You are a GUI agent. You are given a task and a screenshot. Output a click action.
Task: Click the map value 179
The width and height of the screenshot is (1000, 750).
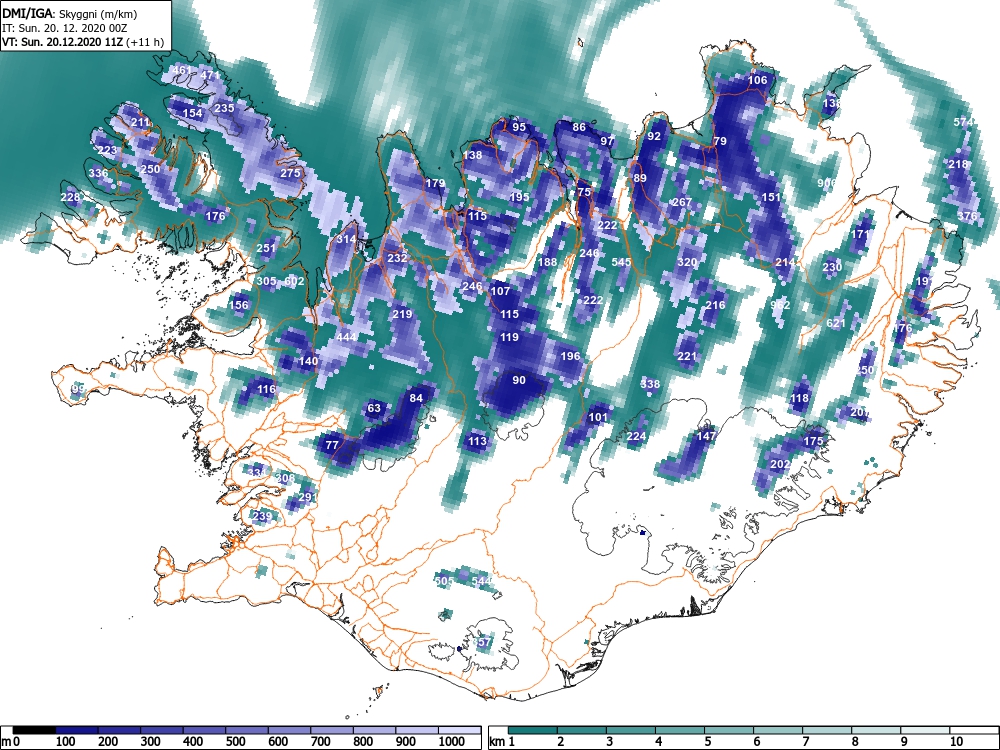pyautogui.click(x=435, y=184)
